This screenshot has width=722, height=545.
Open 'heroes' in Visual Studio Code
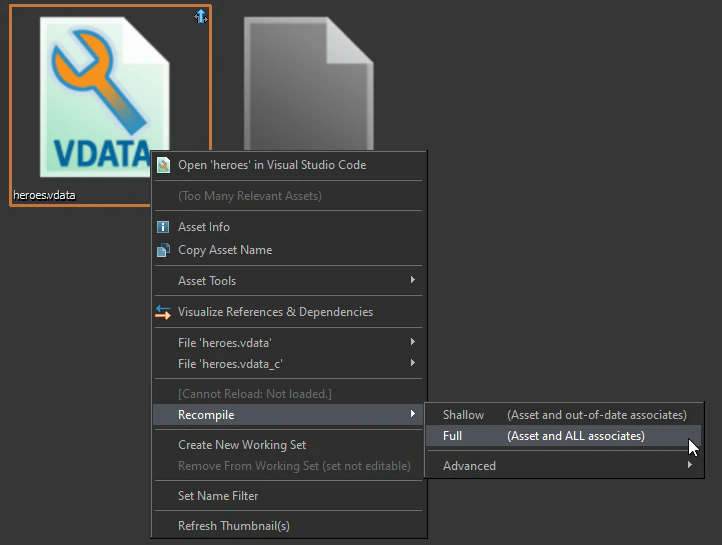(272, 165)
